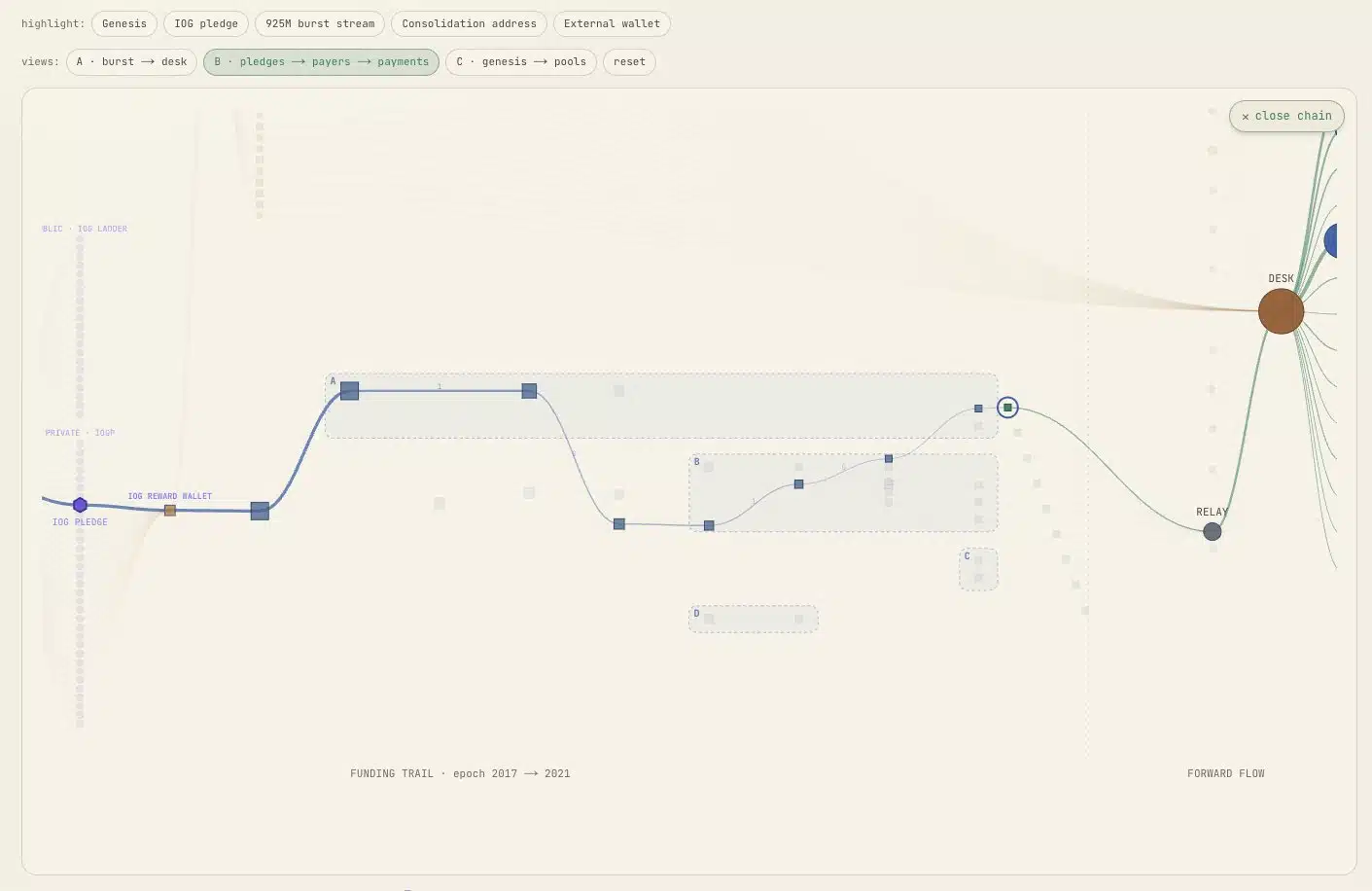Highlight the Consolidation address chip
This screenshot has width=1372, height=891.
coord(469,23)
